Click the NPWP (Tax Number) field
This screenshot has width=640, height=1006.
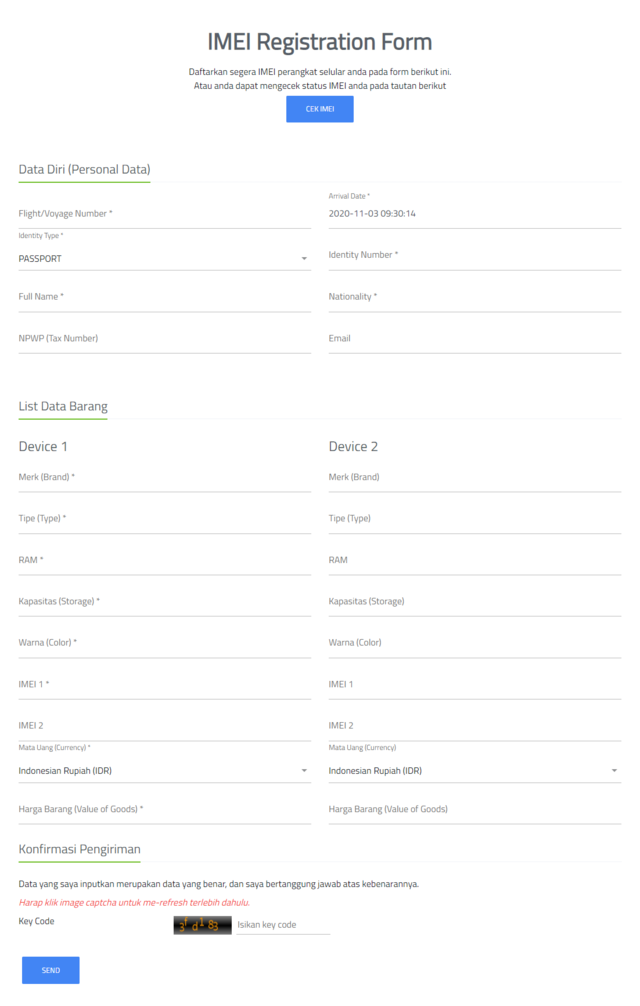165,339
